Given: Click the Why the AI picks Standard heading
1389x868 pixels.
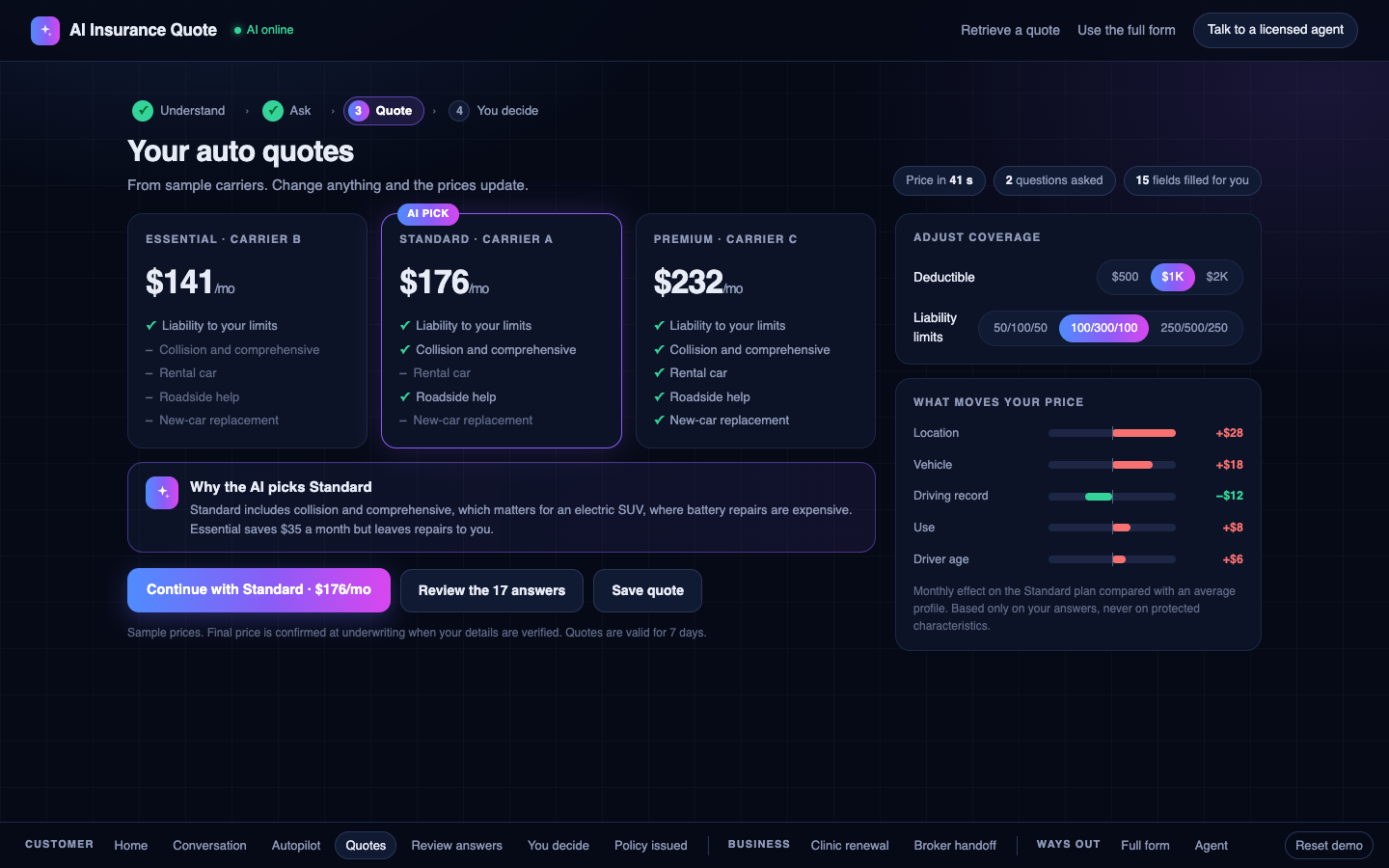Looking at the screenshot, I should tap(281, 487).
